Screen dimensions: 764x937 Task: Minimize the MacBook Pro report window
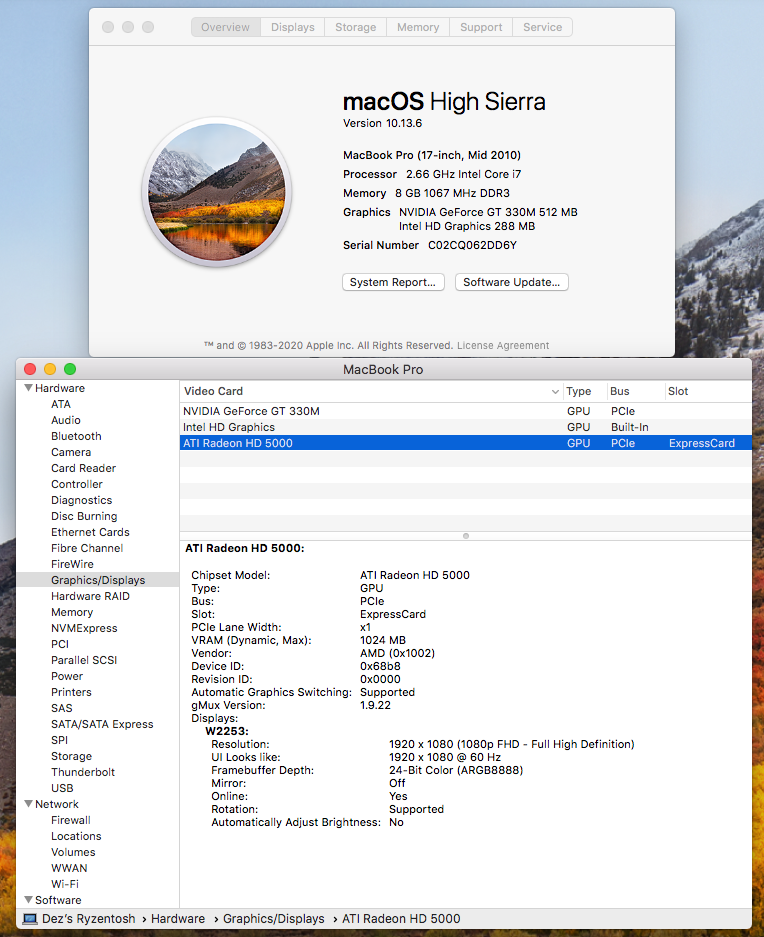[50, 369]
